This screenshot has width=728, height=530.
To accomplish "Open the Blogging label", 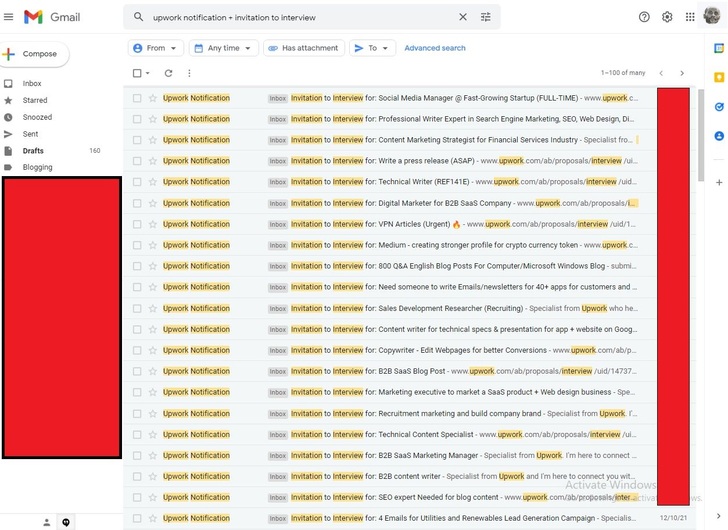I will pyautogui.click(x=37, y=167).
